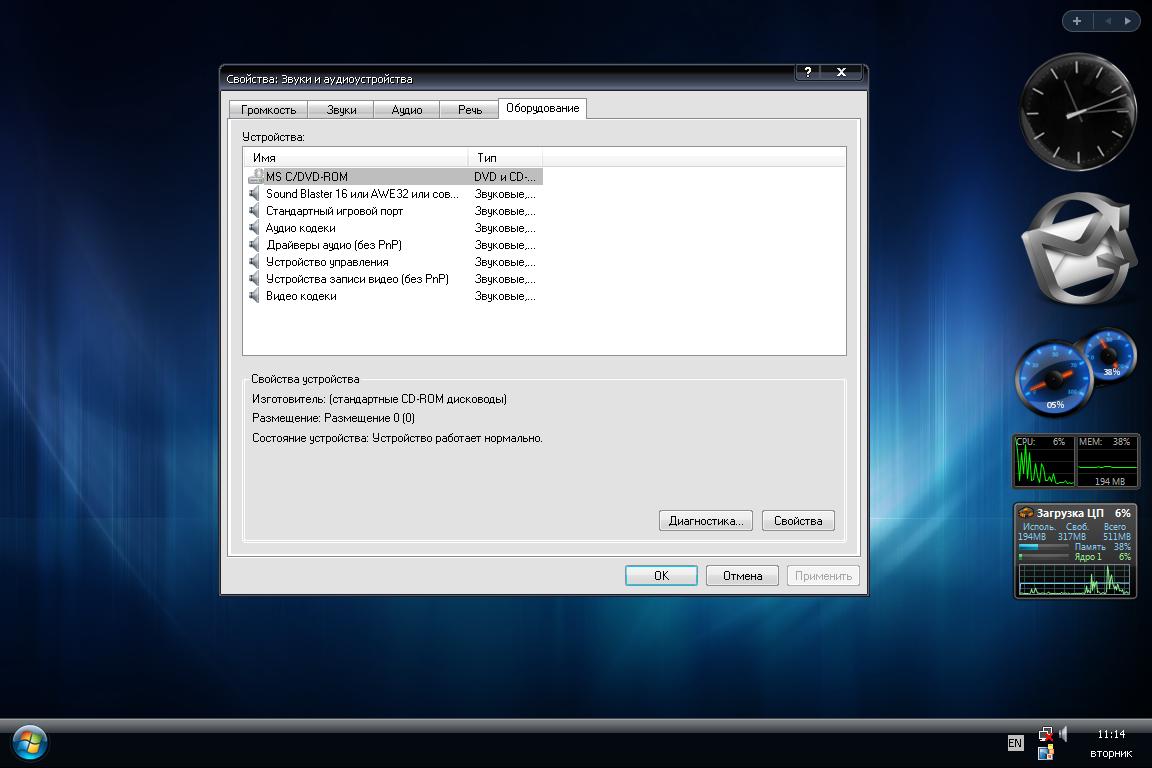Switch to the Громкость tab
Viewport: 1152px width, 768px height.
(268, 110)
